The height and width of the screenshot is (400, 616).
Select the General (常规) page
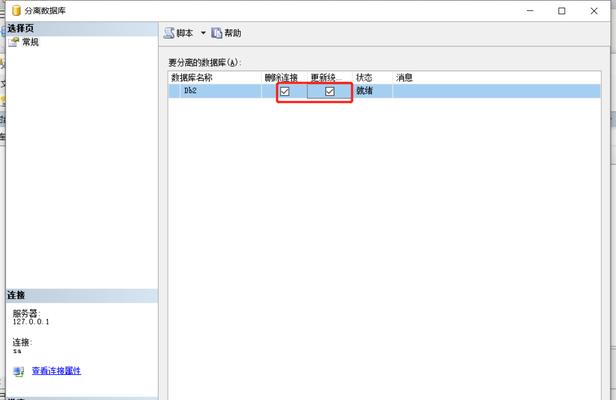tap(30, 42)
